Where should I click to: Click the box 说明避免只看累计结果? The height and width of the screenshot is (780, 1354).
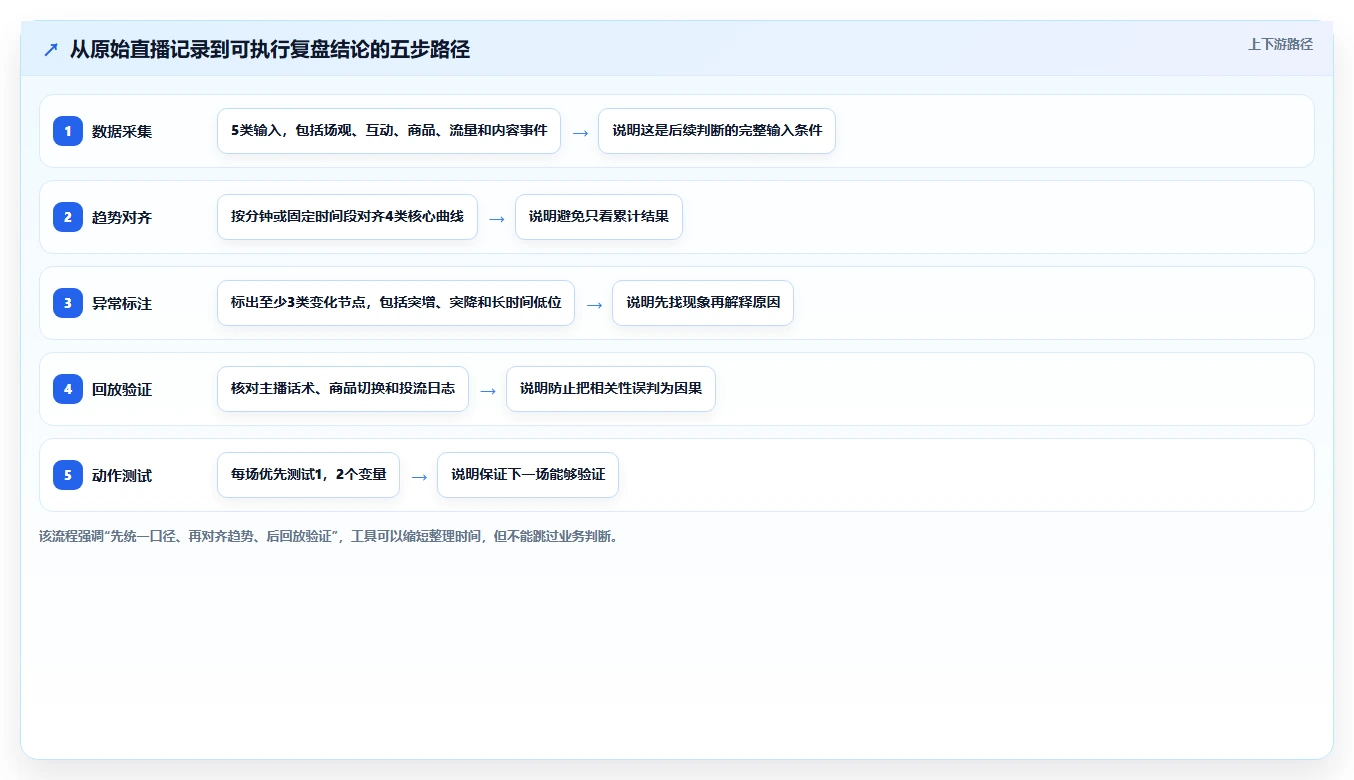click(x=599, y=217)
